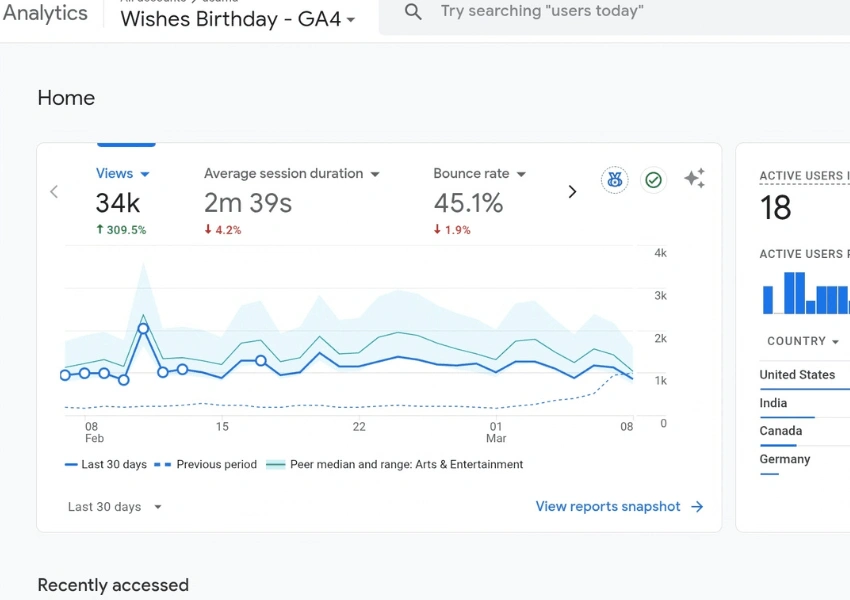The image size is (850, 600).
Task: Open the sparkle Insights icon
Action: point(694,179)
